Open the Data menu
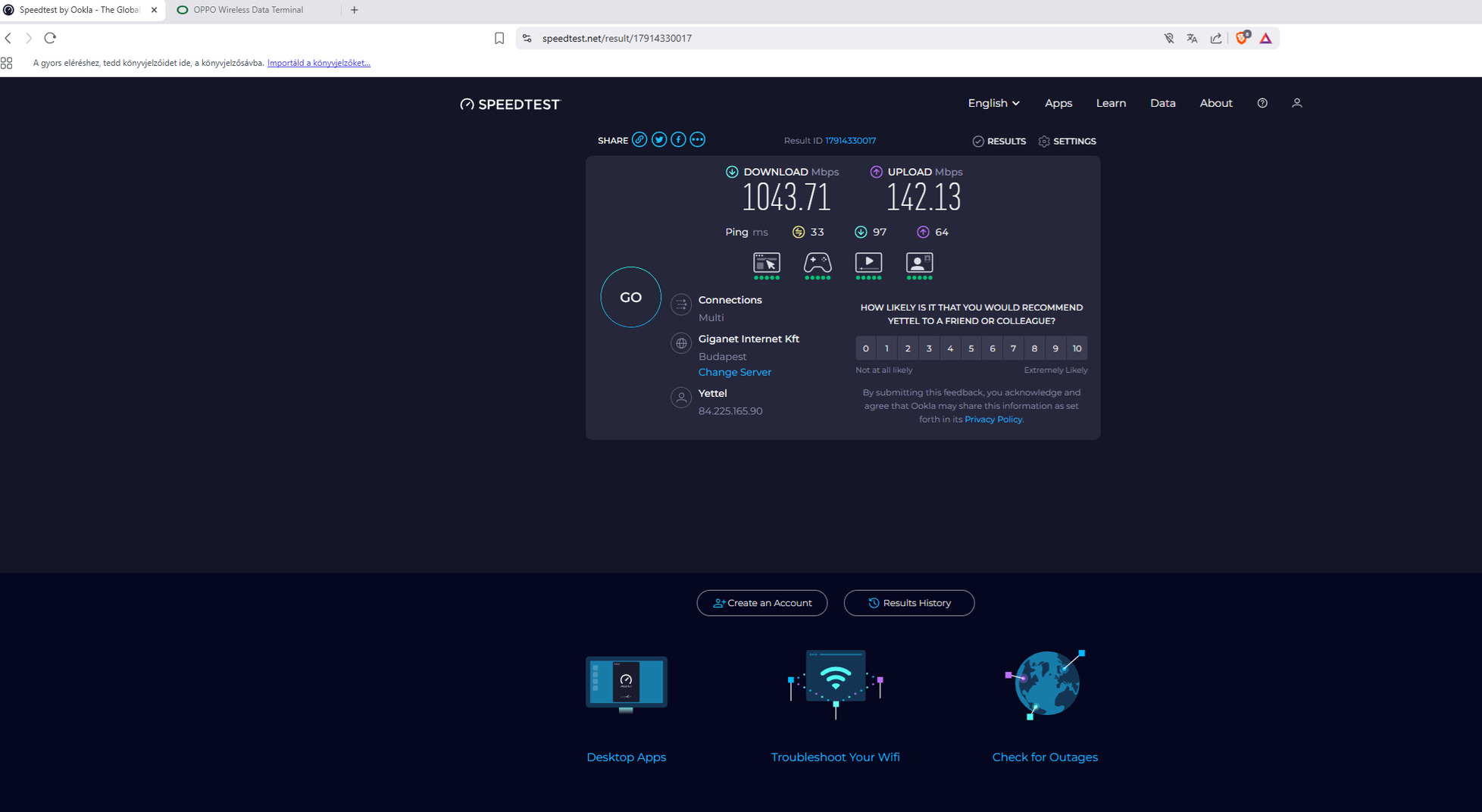 pyautogui.click(x=1163, y=103)
